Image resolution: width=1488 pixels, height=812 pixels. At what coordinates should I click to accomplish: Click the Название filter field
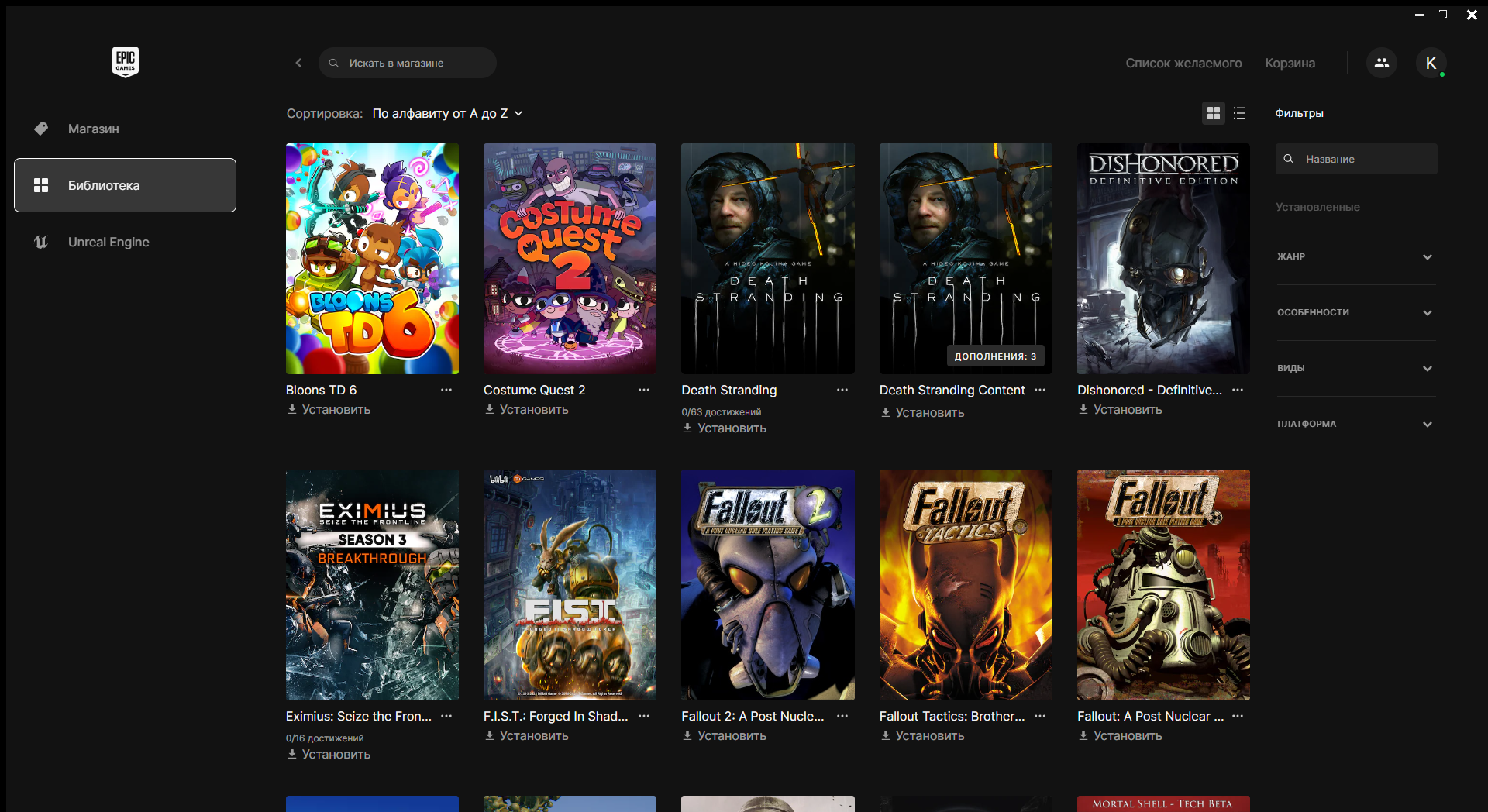1356,159
